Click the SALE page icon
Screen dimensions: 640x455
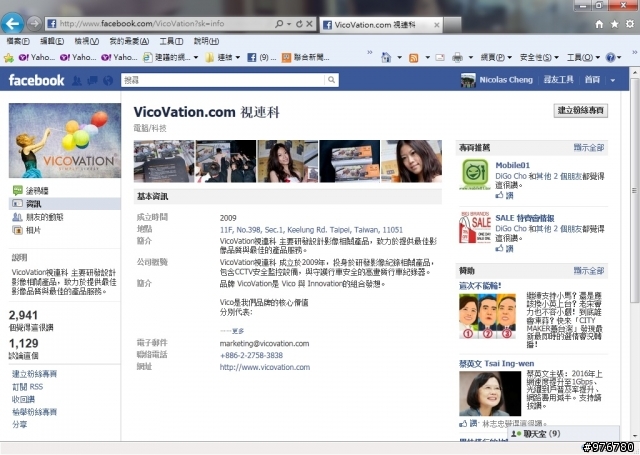tap(475, 227)
